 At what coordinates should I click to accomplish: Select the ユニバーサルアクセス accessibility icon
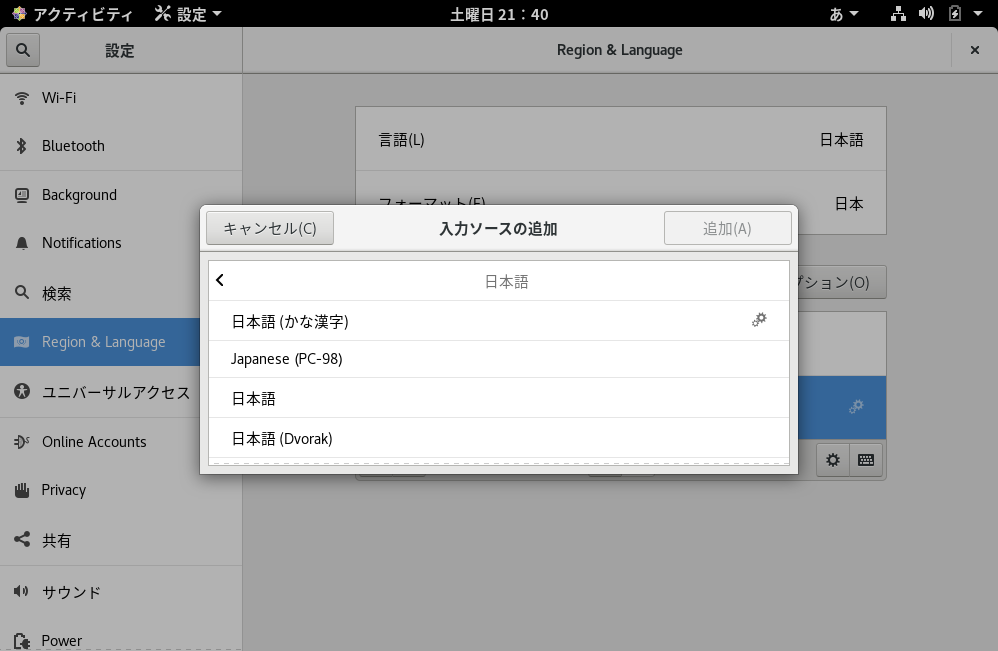click(x=22, y=391)
